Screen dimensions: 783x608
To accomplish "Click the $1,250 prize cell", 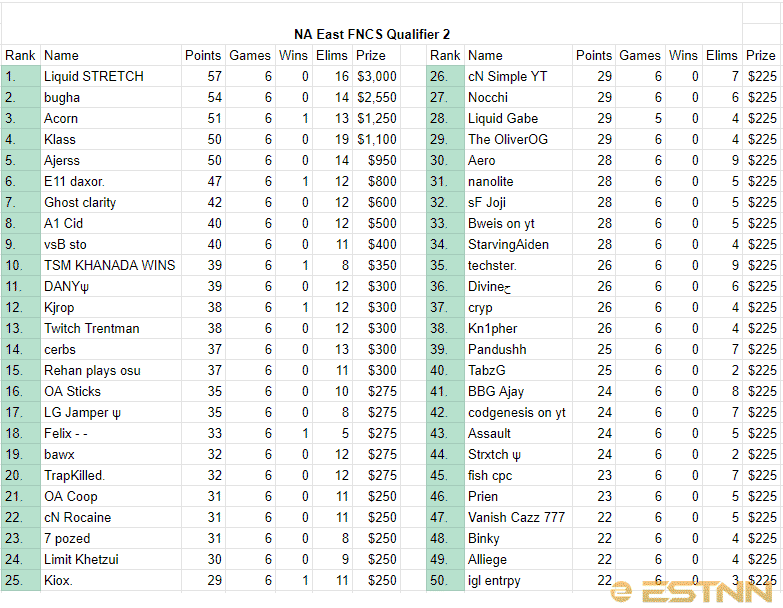I will pyautogui.click(x=377, y=118).
